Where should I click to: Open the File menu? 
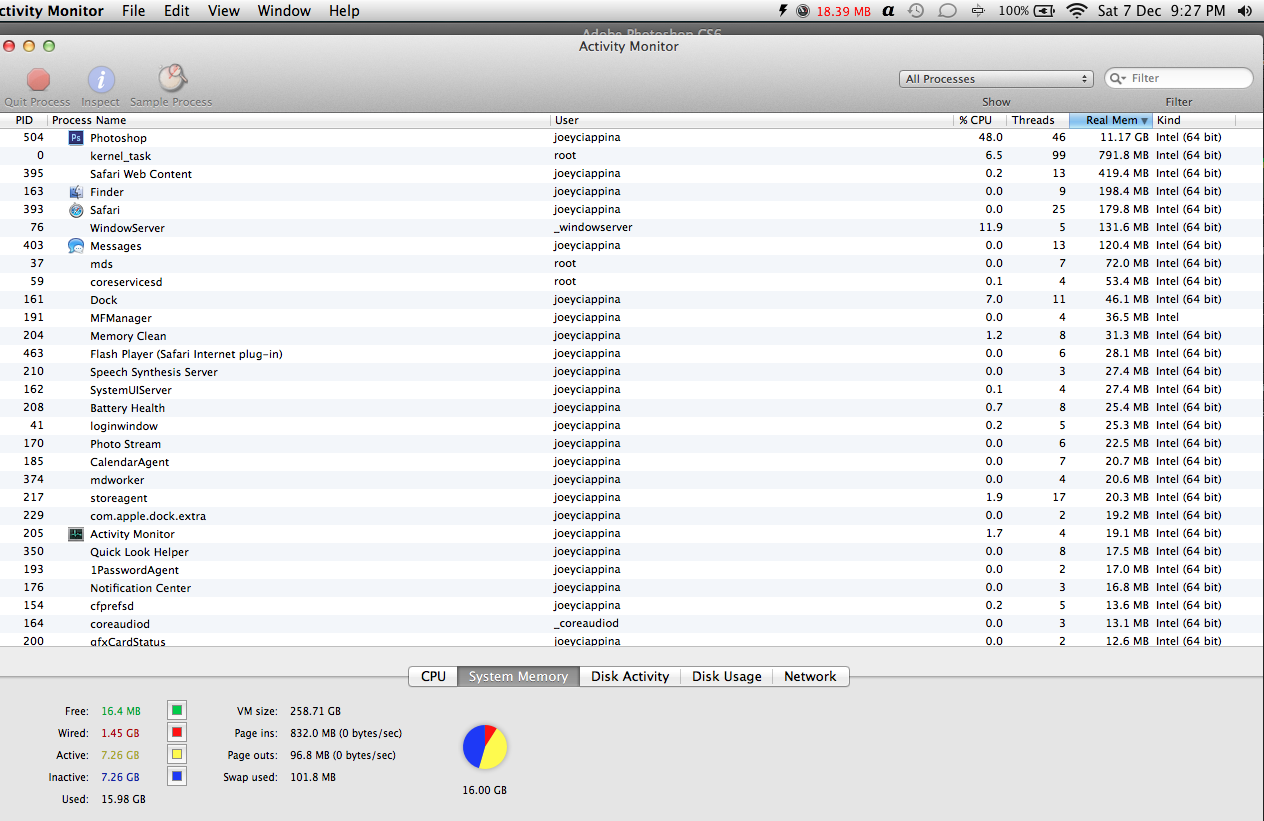133,11
